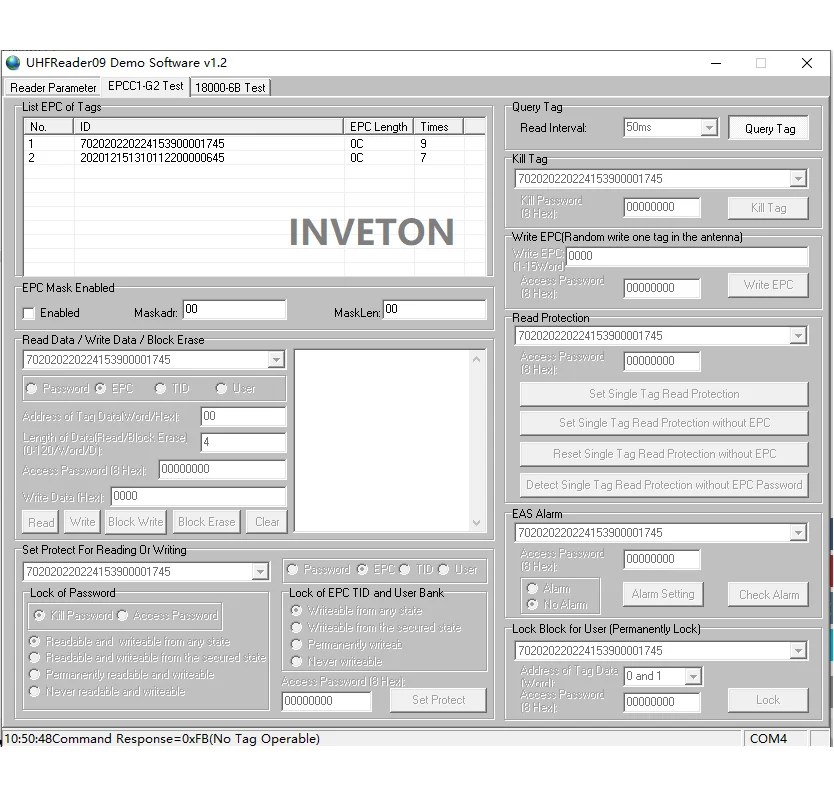Click Set Single Tag Read Protection without EPC
The height and width of the screenshot is (800, 834).
[x=664, y=423]
